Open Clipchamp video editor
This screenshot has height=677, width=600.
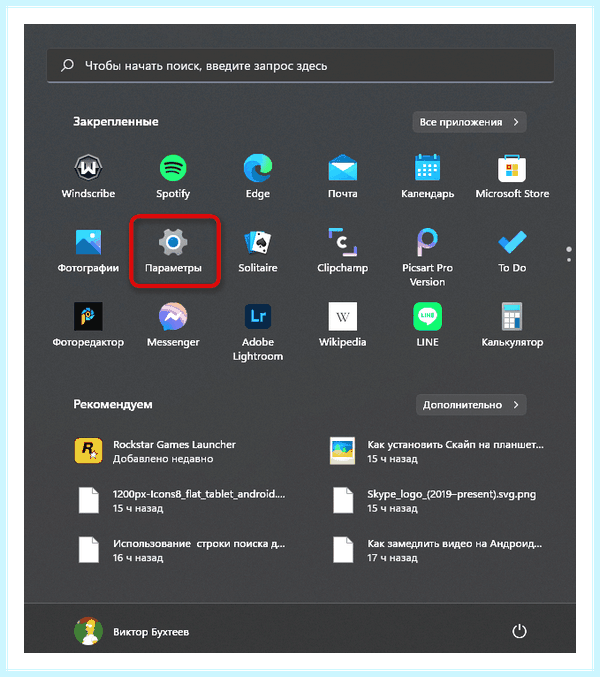342,250
